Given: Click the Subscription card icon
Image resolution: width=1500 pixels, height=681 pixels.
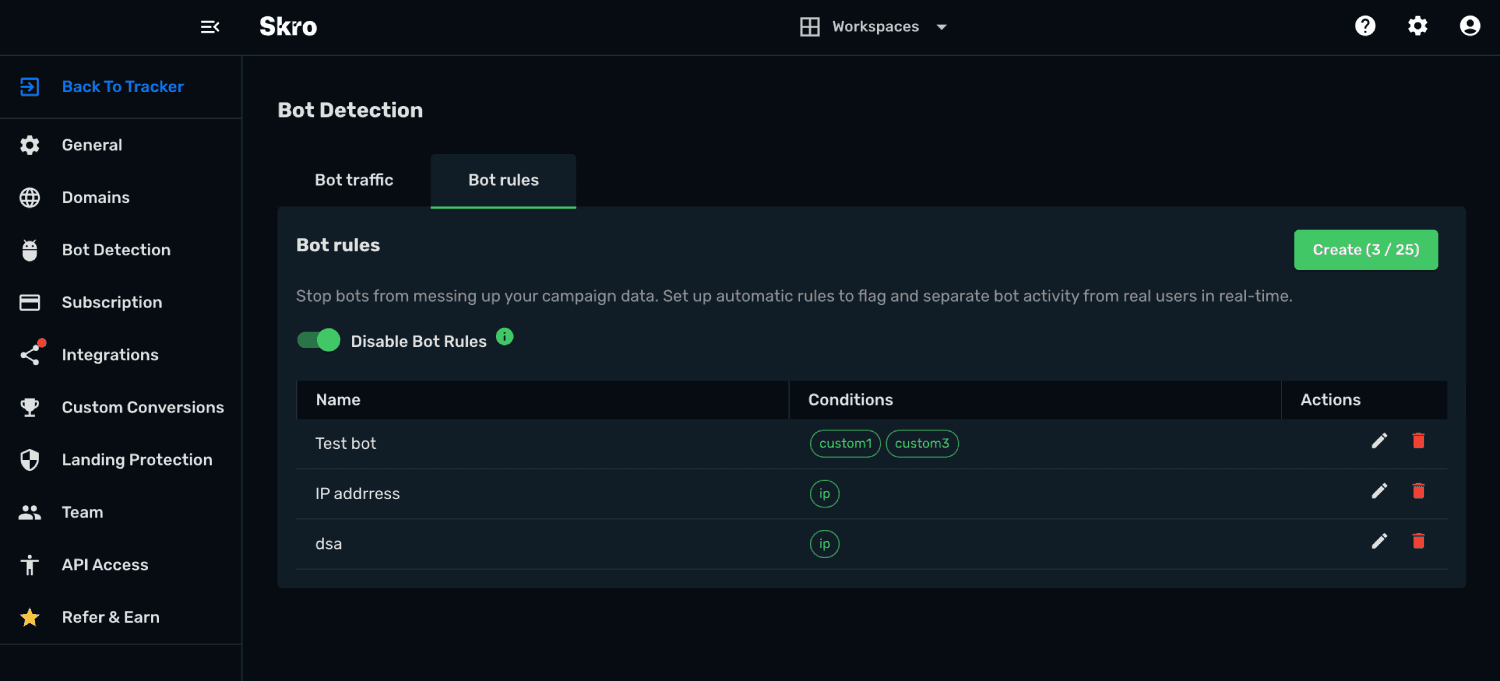Looking at the screenshot, I should pyautogui.click(x=30, y=302).
